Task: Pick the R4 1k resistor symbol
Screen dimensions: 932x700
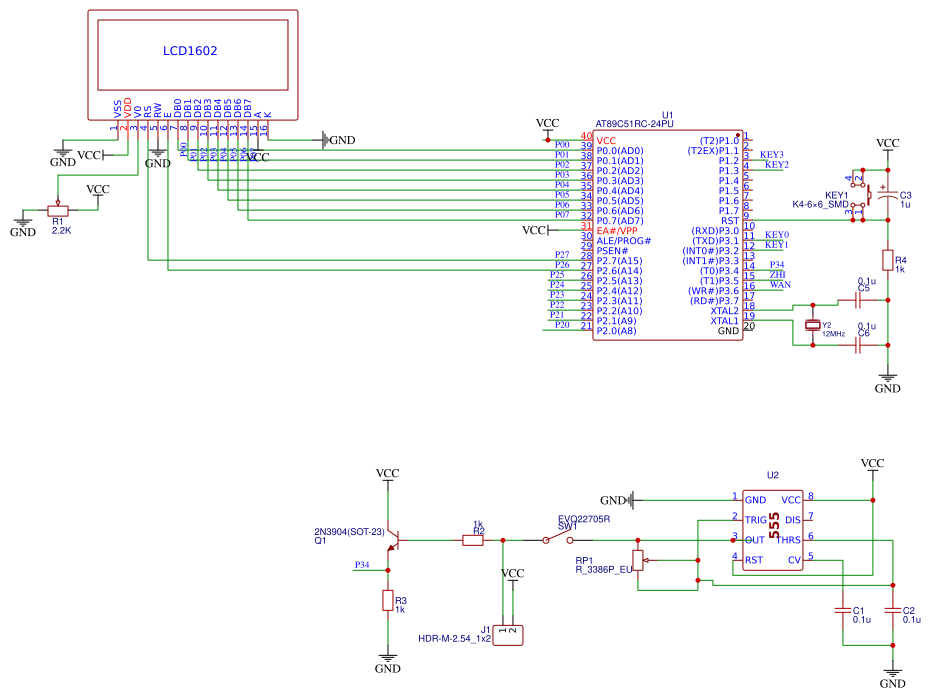Action: pyautogui.click(x=887, y=260)
